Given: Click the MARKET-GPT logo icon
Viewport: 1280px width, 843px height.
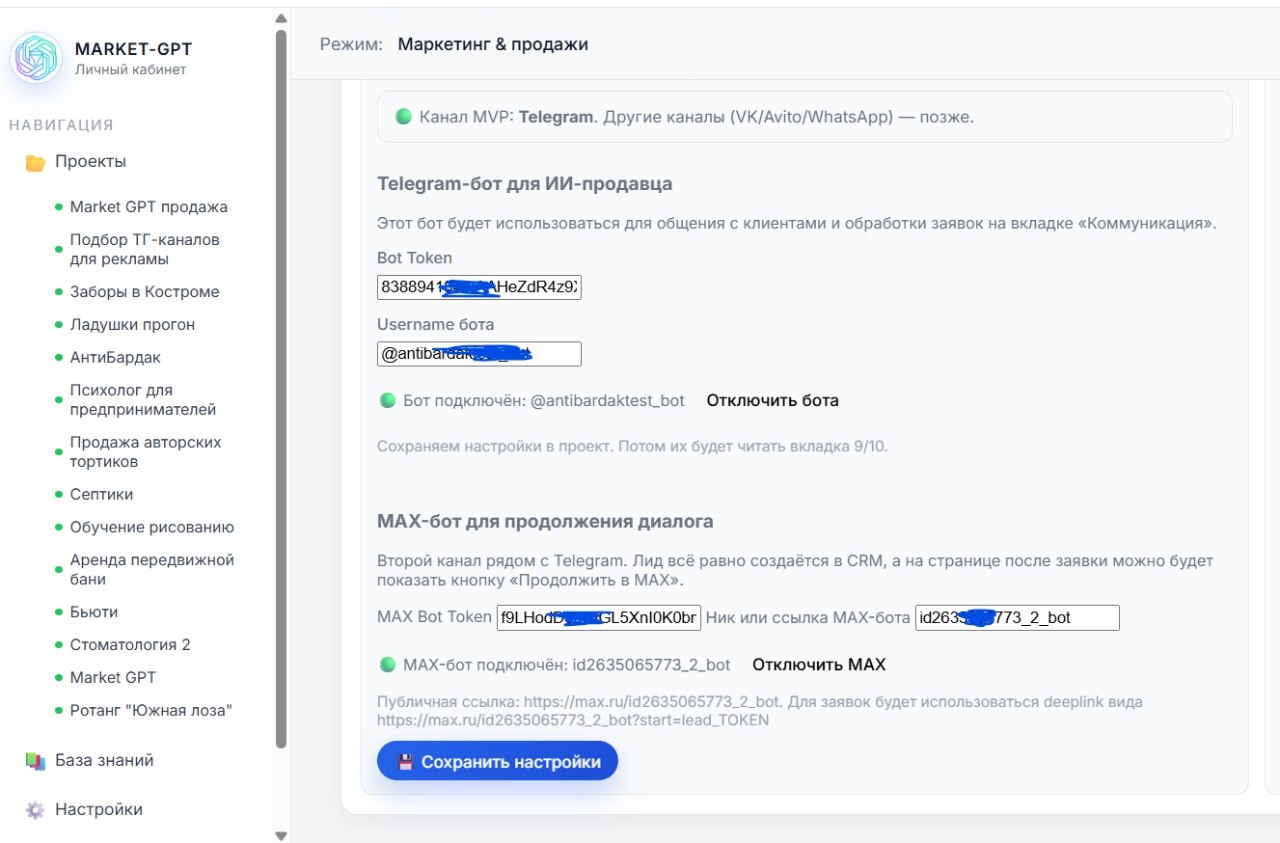Looking at the screenshot, I should pyautogui.click(x=36, y=58).
